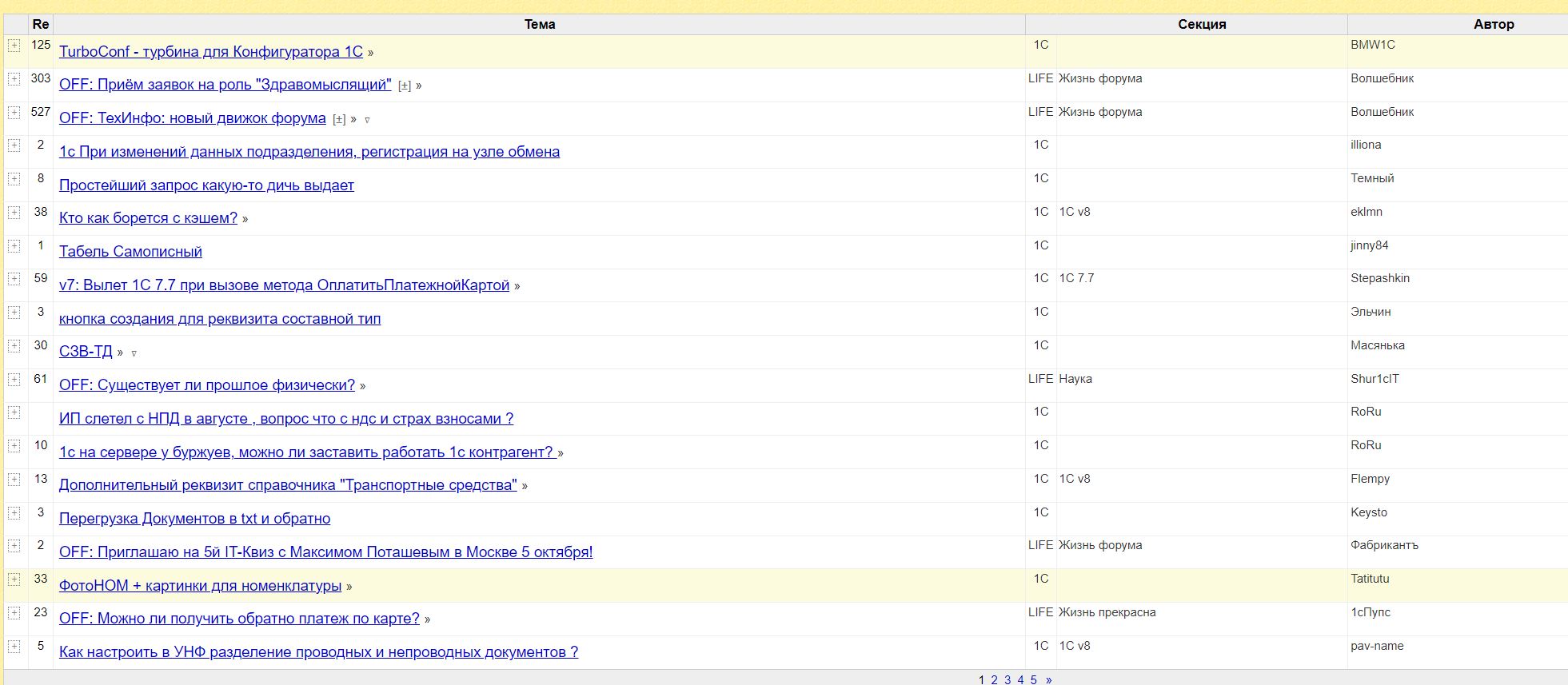Expand "Приём заявок на роль" row preview
The image size is (1568, 685).
[14, 79]
